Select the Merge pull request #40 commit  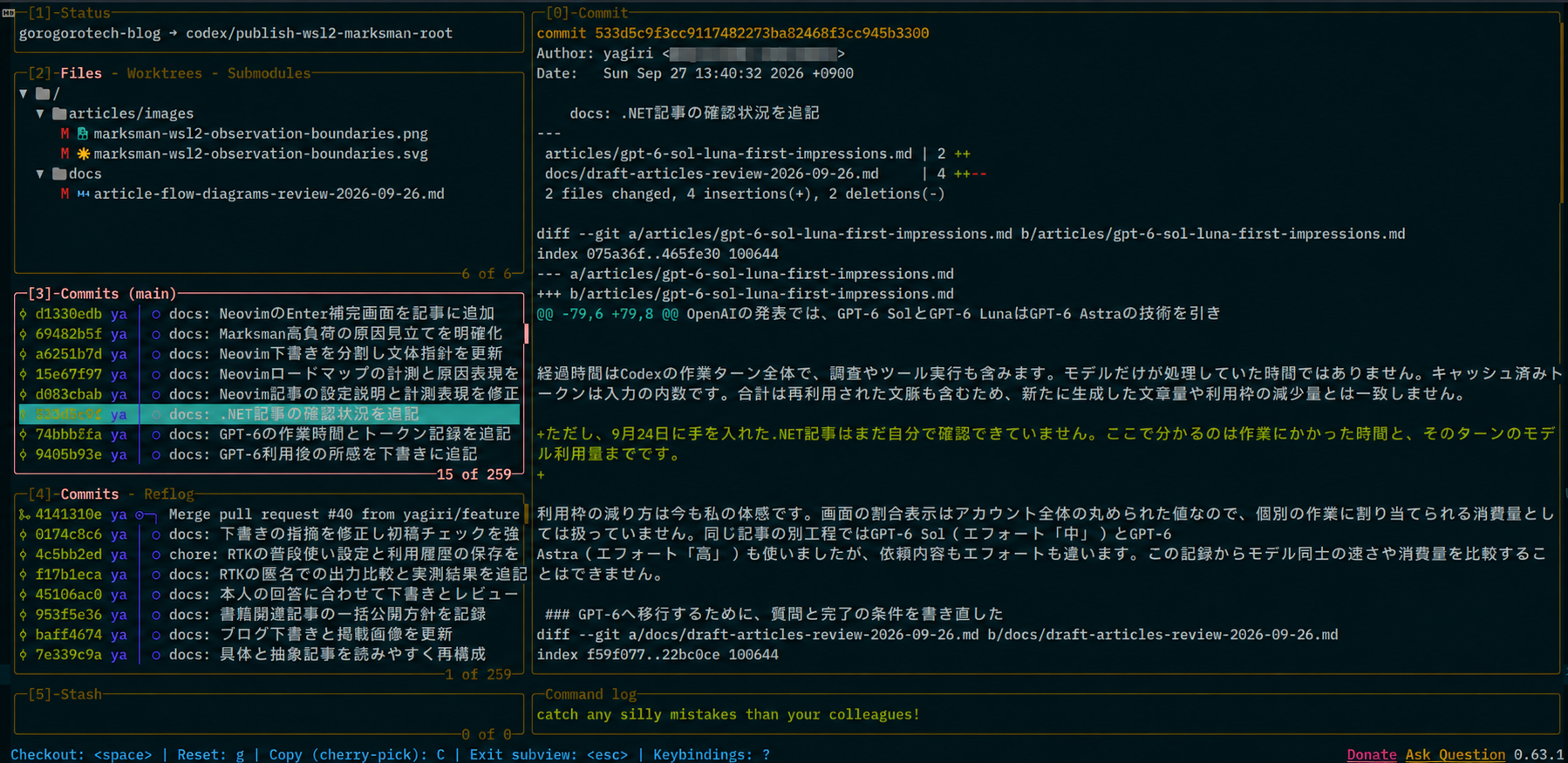(x=269, y=514)
